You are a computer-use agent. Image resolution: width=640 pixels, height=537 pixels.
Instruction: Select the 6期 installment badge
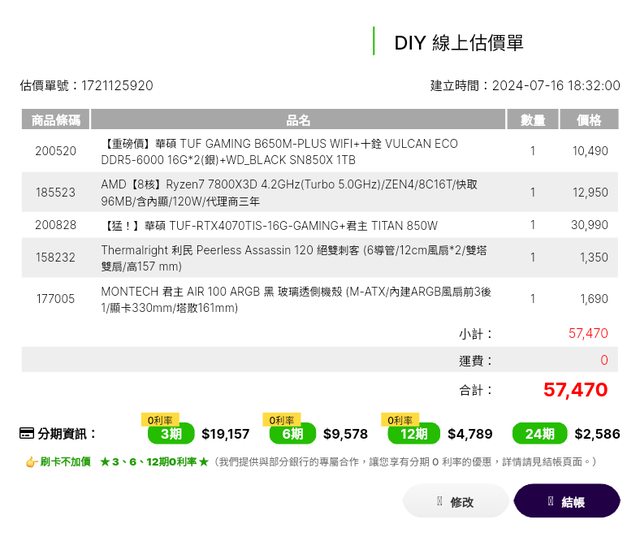click(x=292, y=435)
